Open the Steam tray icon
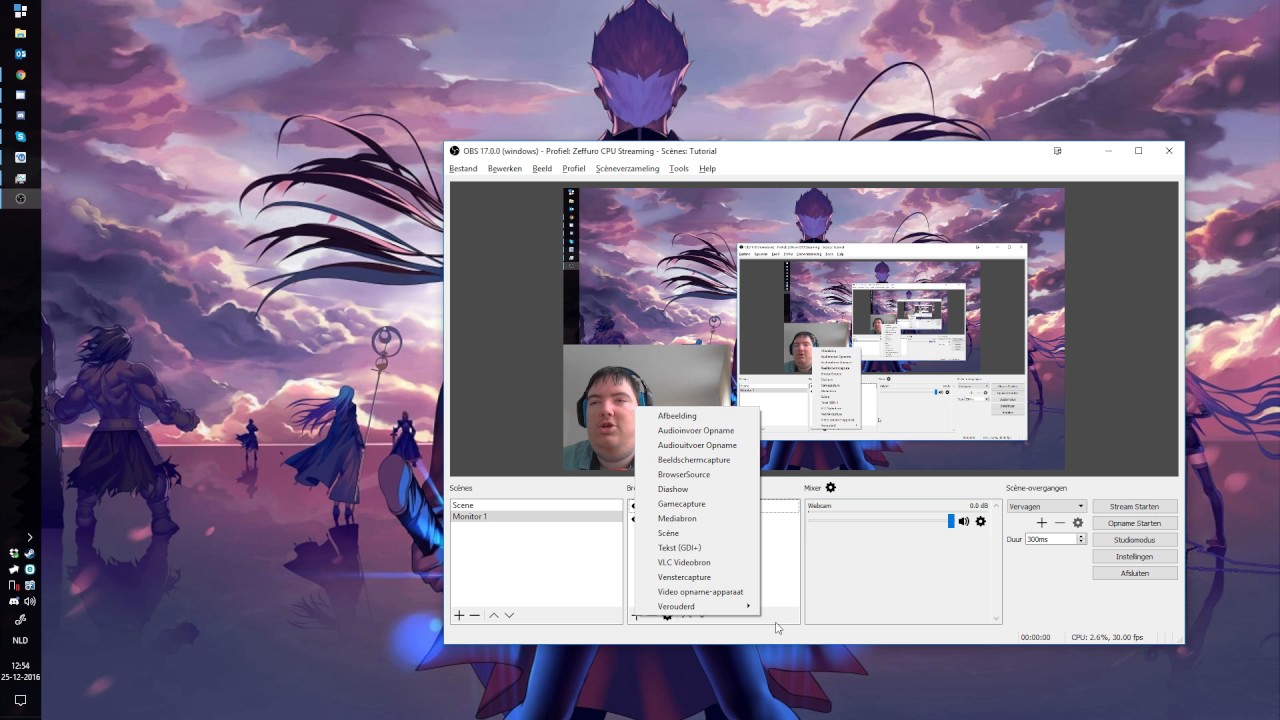Image resolution: width=1280 pixels, height=720 pixels. [30, 553]
